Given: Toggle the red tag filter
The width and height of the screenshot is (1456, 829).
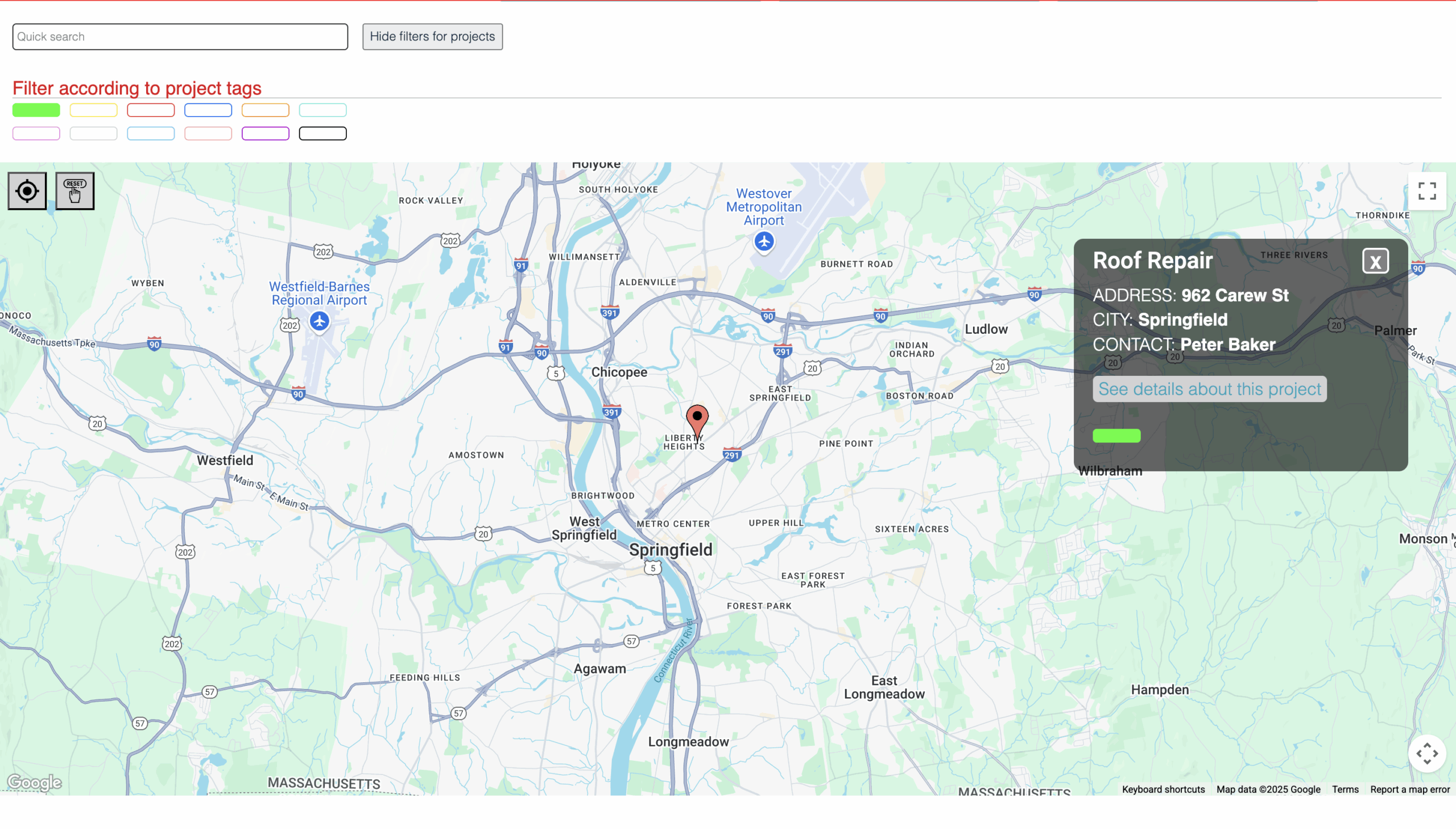Looking at the screenshot, I should [x=151, y=110].
